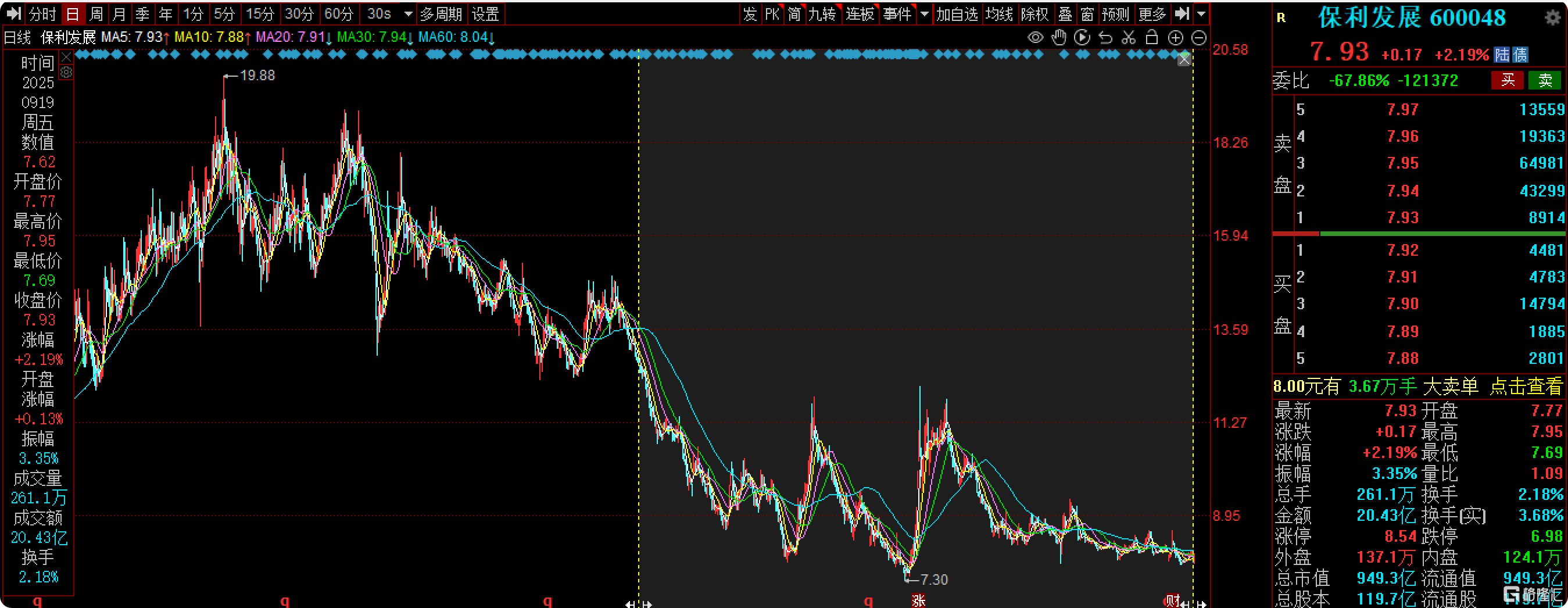Open the dropdown arrow at the toolbar's far right
The image size is (1568, 608).
tap(1201, 14)
